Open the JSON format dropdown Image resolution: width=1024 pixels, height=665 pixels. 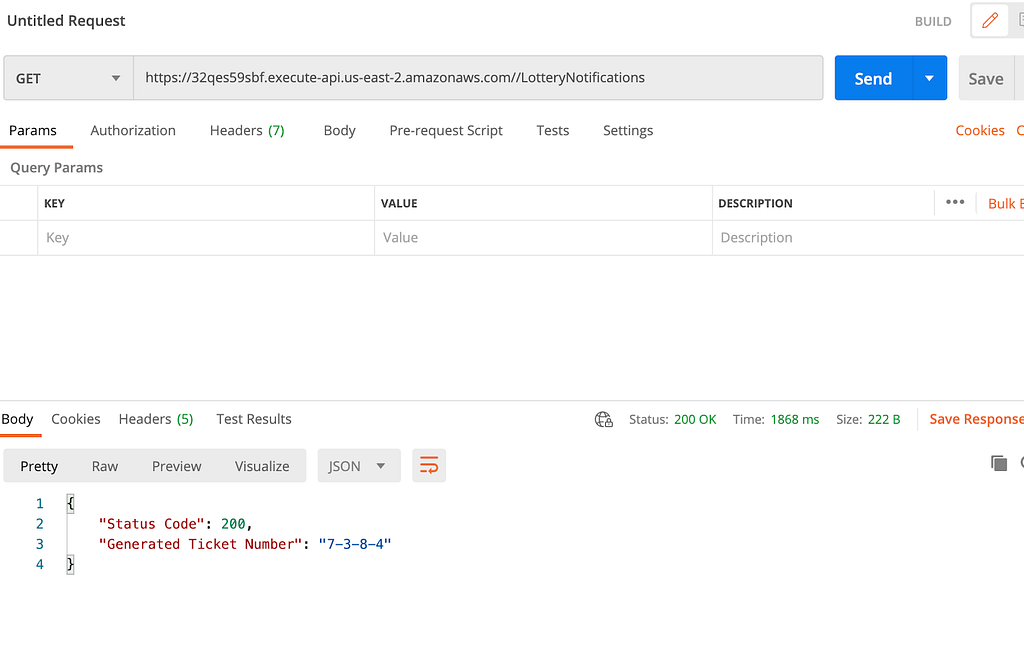(x=359, y=466)
